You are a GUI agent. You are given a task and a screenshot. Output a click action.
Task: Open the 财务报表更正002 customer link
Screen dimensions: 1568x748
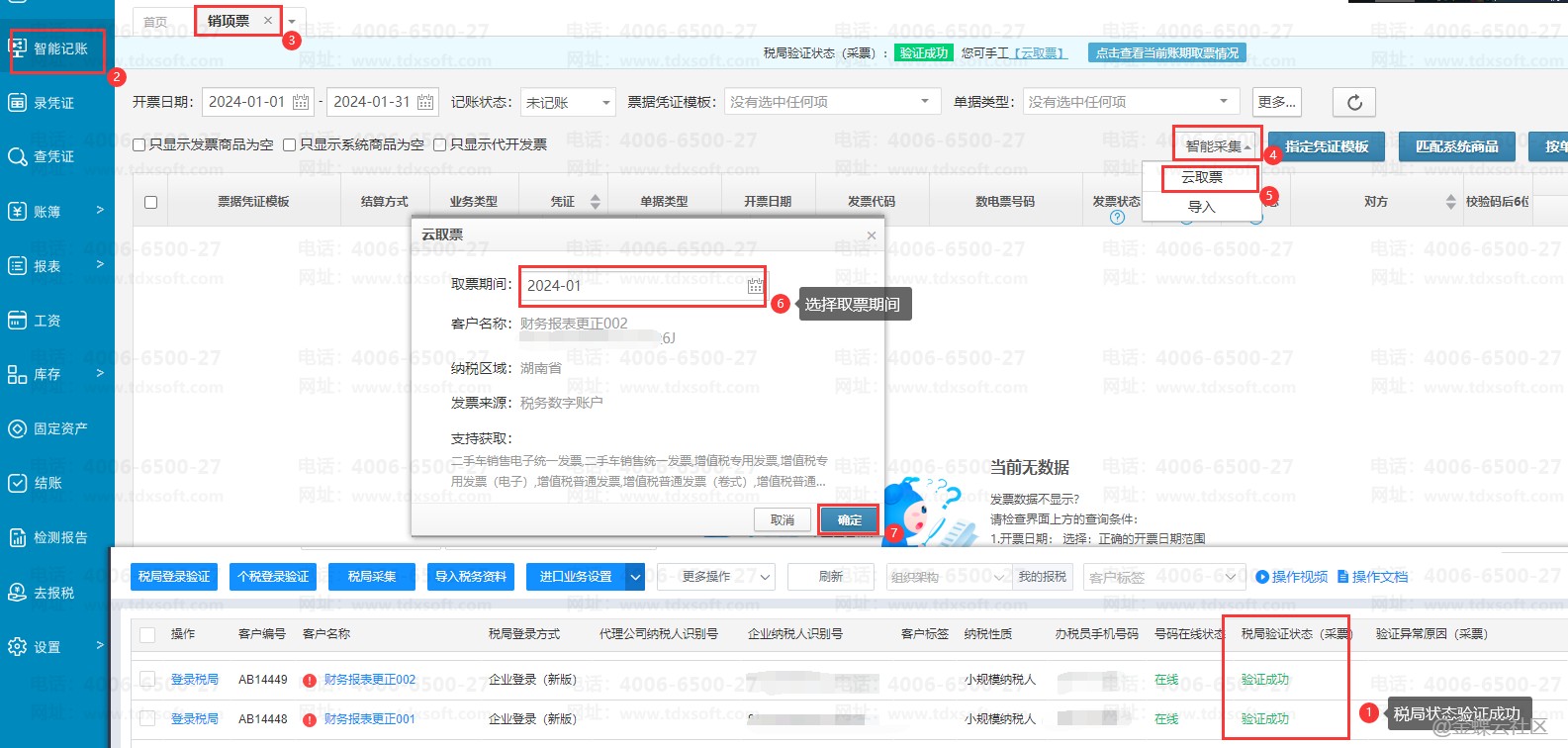point(369,680)
